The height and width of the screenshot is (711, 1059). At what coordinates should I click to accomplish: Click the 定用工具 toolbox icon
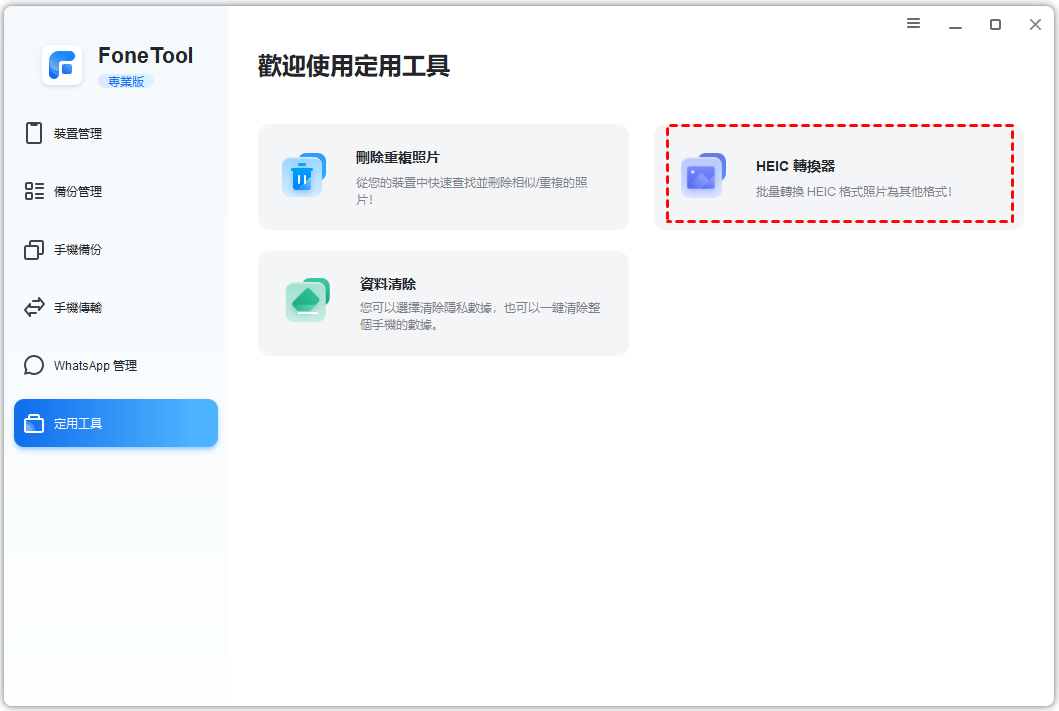point(34,424)
